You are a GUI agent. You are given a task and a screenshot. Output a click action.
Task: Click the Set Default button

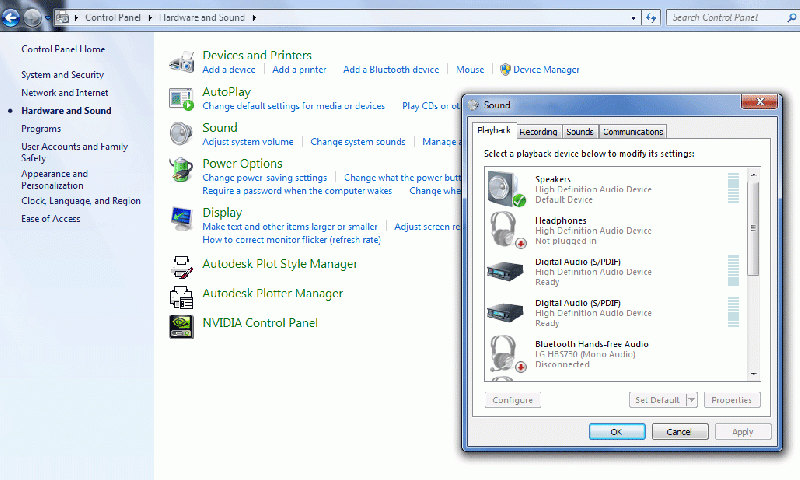pos(657,400)
